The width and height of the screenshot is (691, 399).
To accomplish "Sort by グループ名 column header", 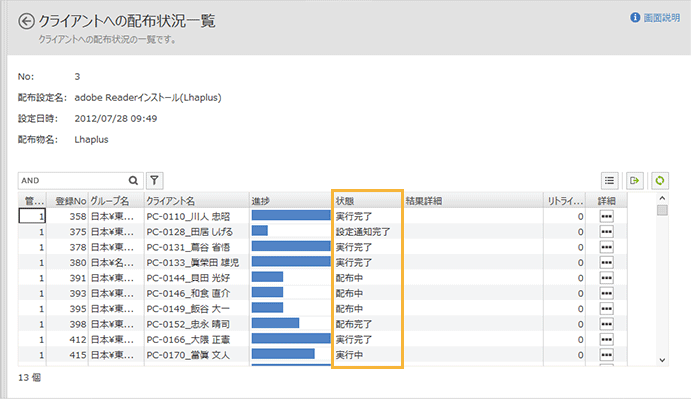I will coord(116,201).
